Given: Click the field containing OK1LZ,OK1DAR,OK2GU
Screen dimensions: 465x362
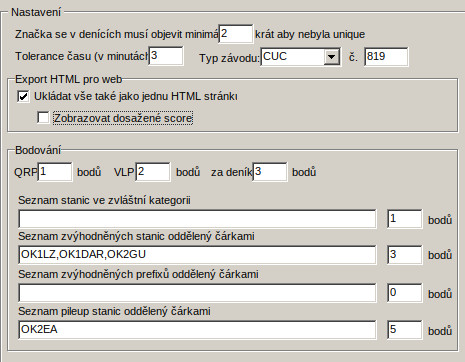Looking at the screenshot, I should click(197, 255).
